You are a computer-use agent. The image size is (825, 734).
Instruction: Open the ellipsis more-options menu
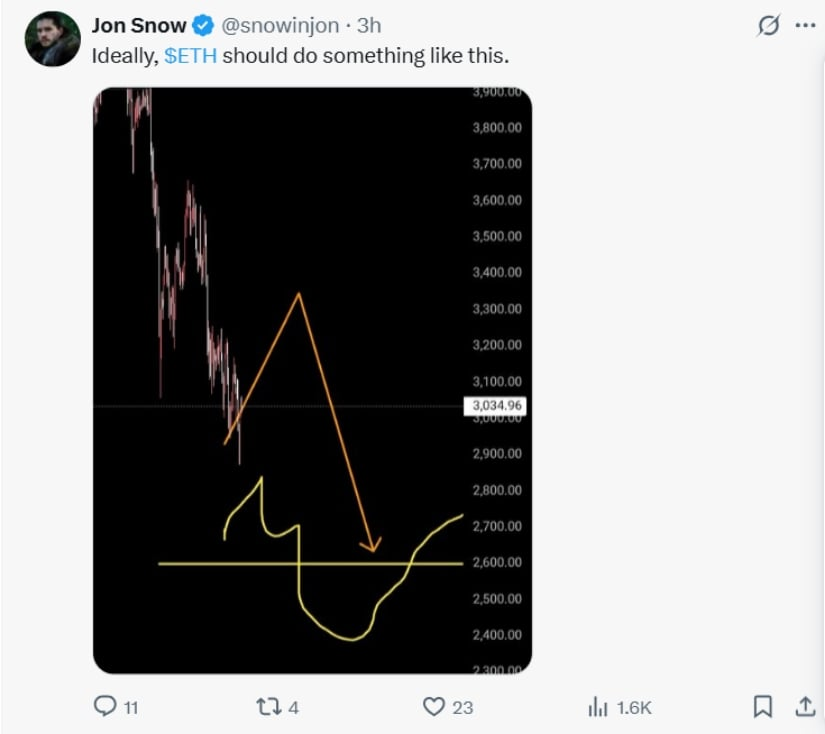tap(805, 24)
